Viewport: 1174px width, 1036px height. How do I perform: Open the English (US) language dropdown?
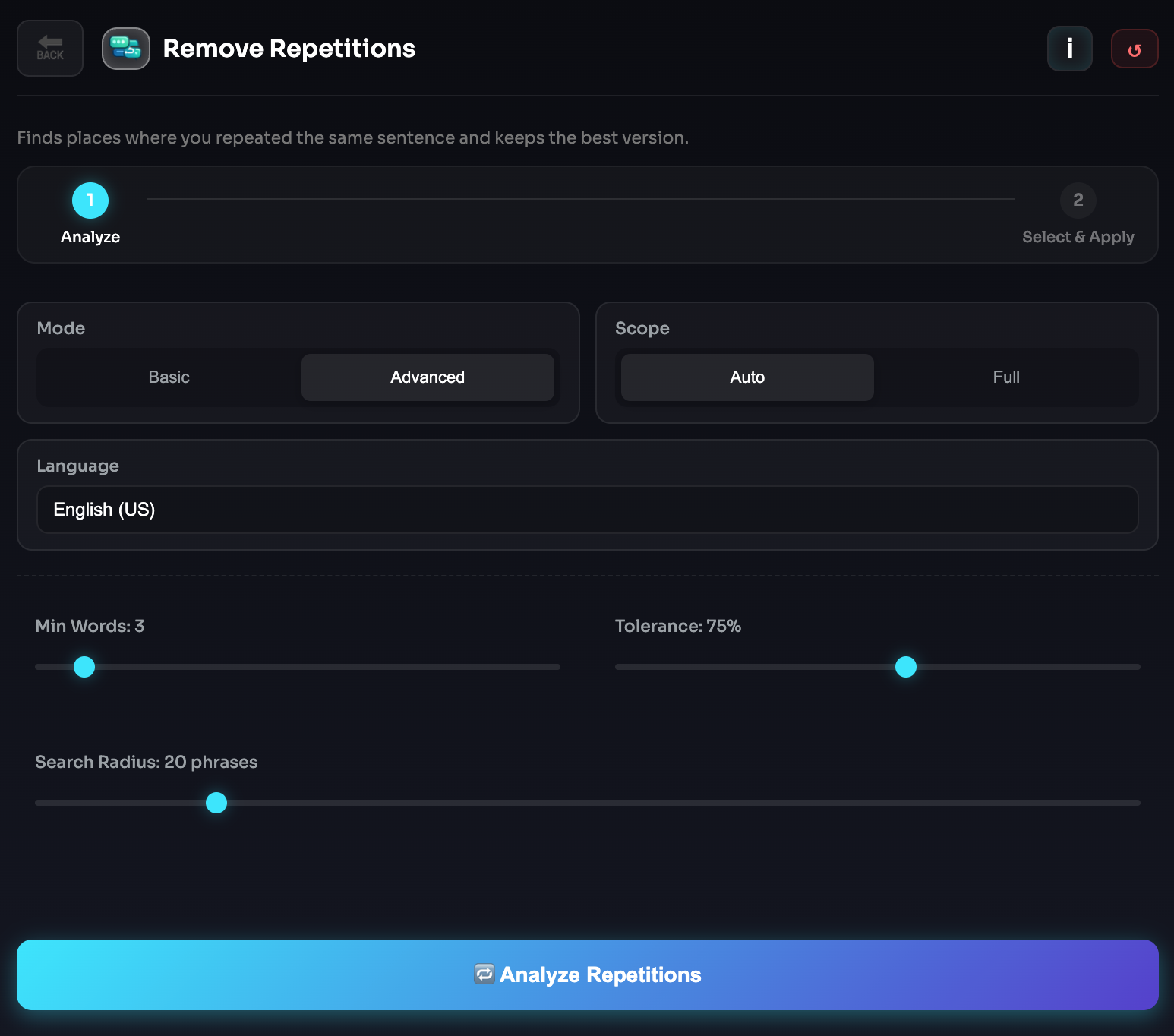click(x=587, y=510)
